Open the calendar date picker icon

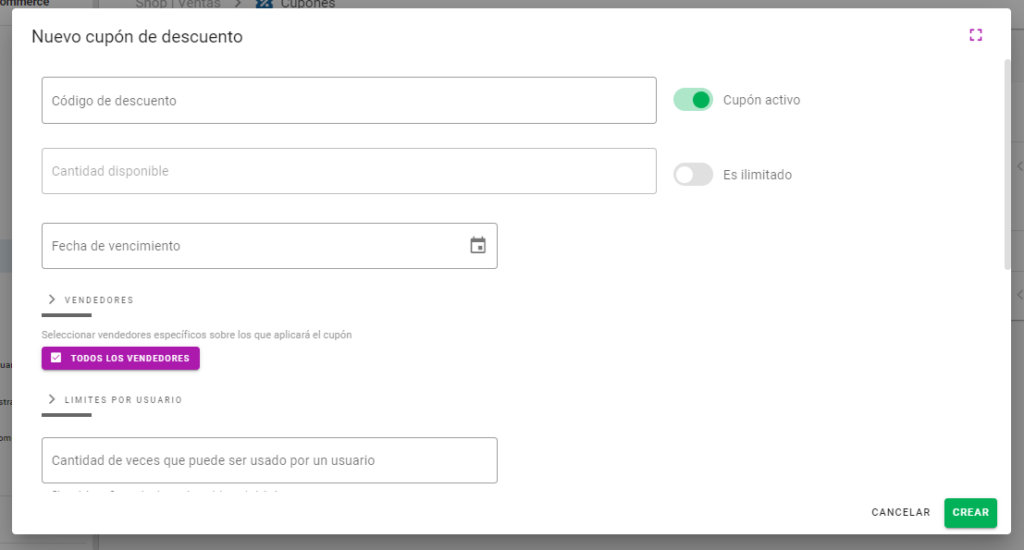coord(478,245)
